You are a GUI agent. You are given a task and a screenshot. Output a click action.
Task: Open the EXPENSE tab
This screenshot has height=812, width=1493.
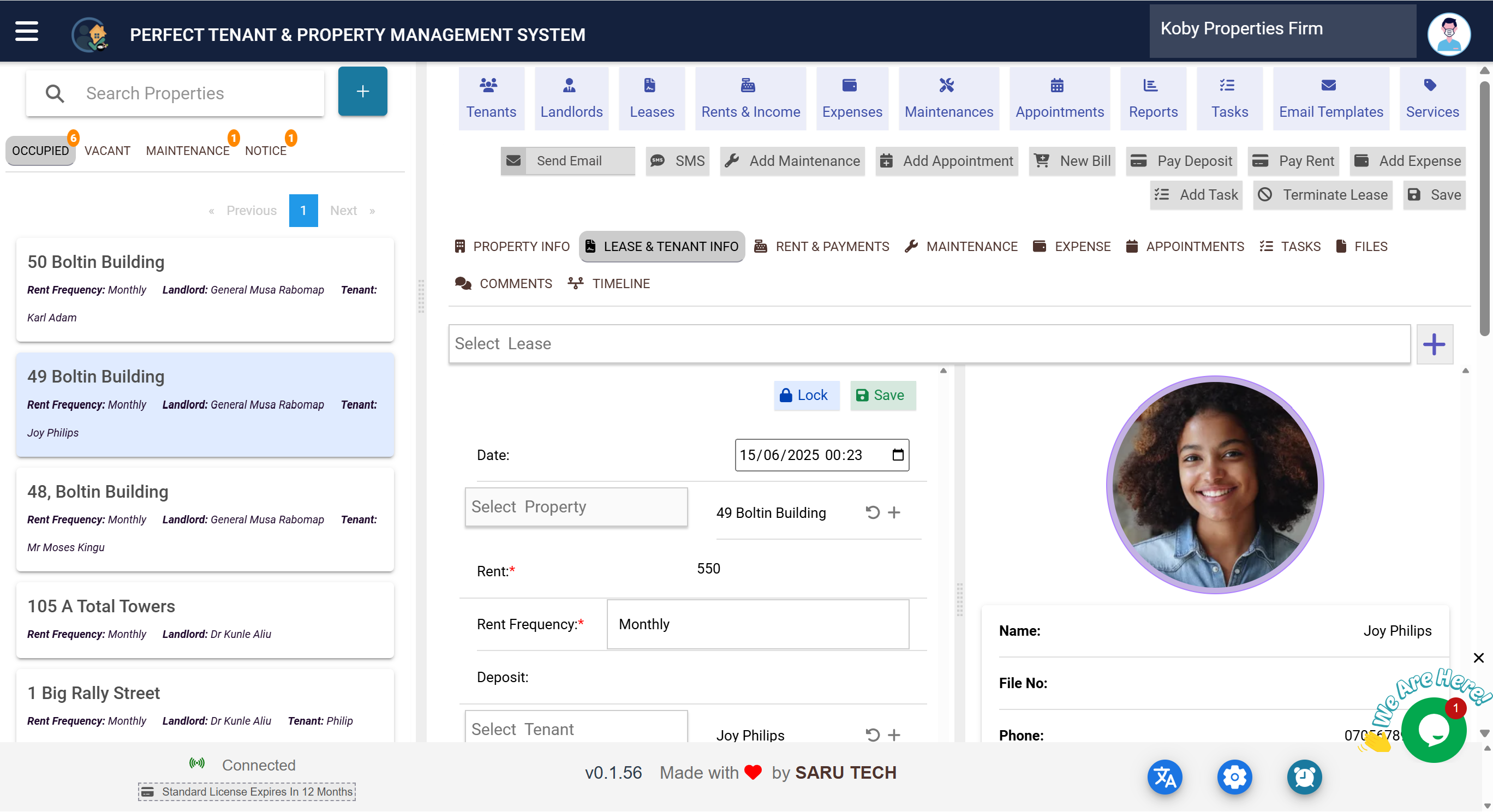pos(1072,246)
